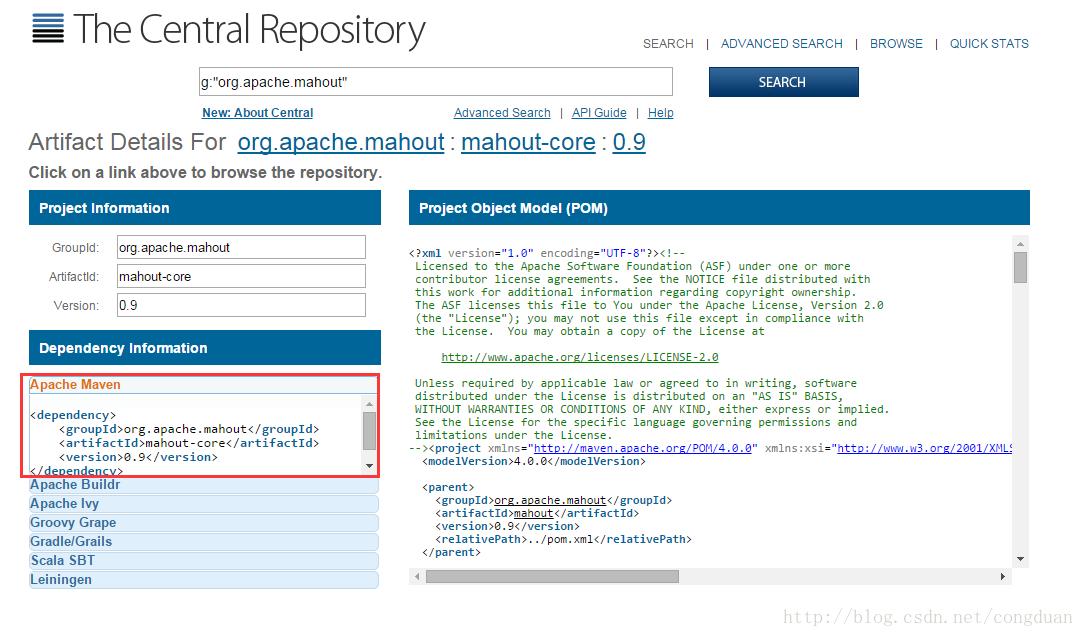Click the ArtifactId text field

pos(241,276)
